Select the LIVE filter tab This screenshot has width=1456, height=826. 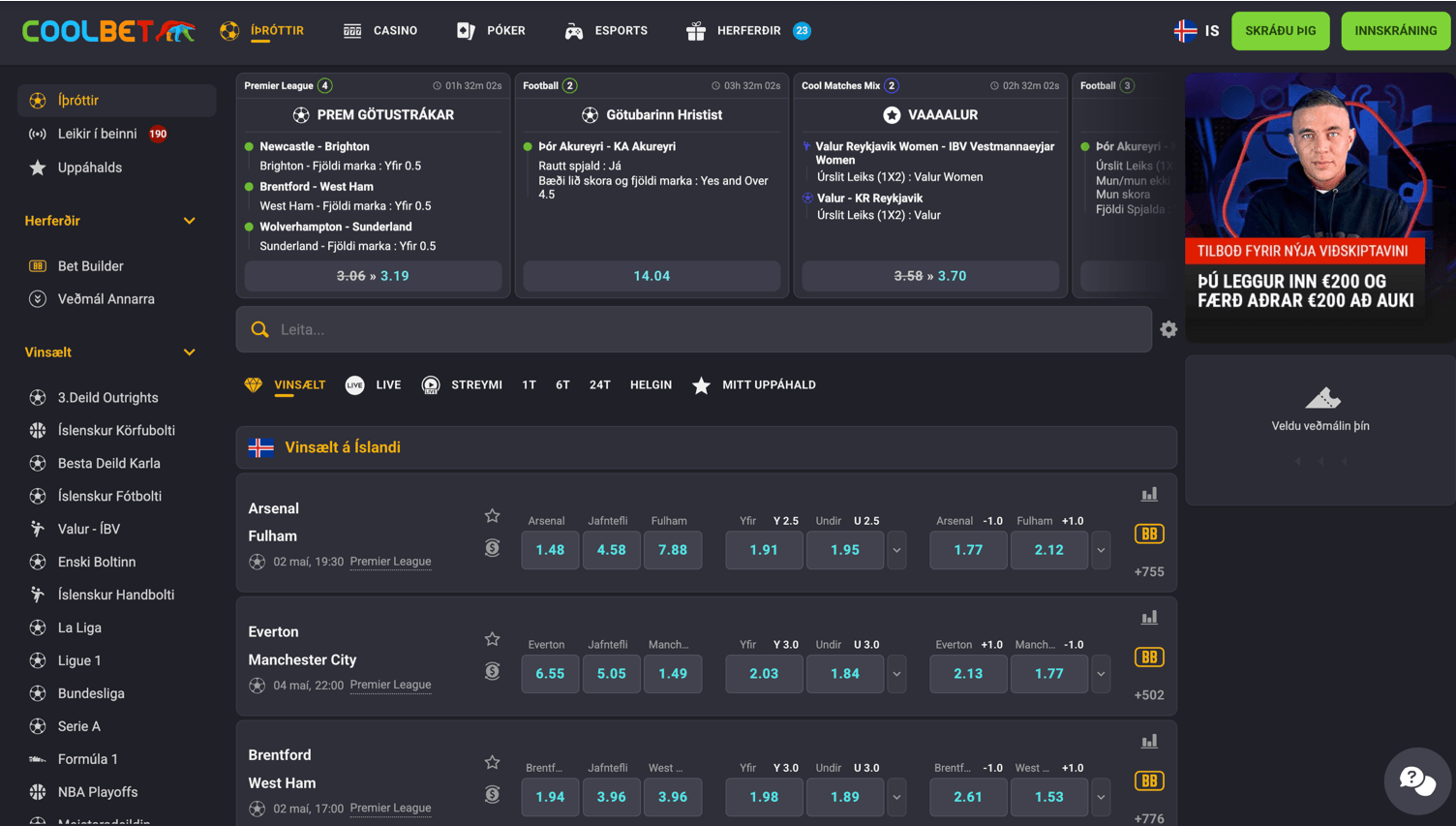[373, 385]
